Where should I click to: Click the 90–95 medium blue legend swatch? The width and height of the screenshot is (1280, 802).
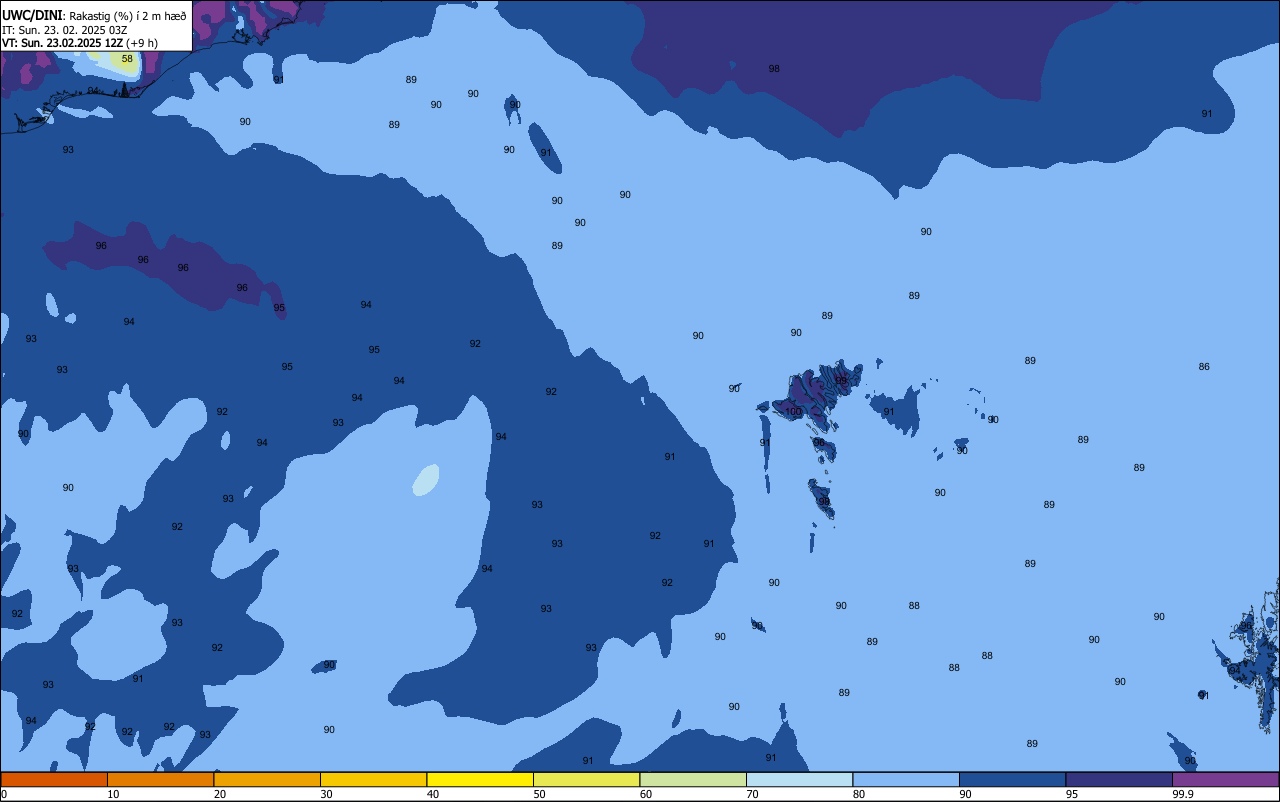tap(1013, 779)
